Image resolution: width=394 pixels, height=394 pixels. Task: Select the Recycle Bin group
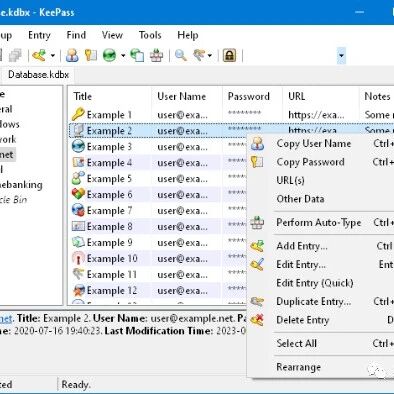pyautogui.click(x=13, y=200)
